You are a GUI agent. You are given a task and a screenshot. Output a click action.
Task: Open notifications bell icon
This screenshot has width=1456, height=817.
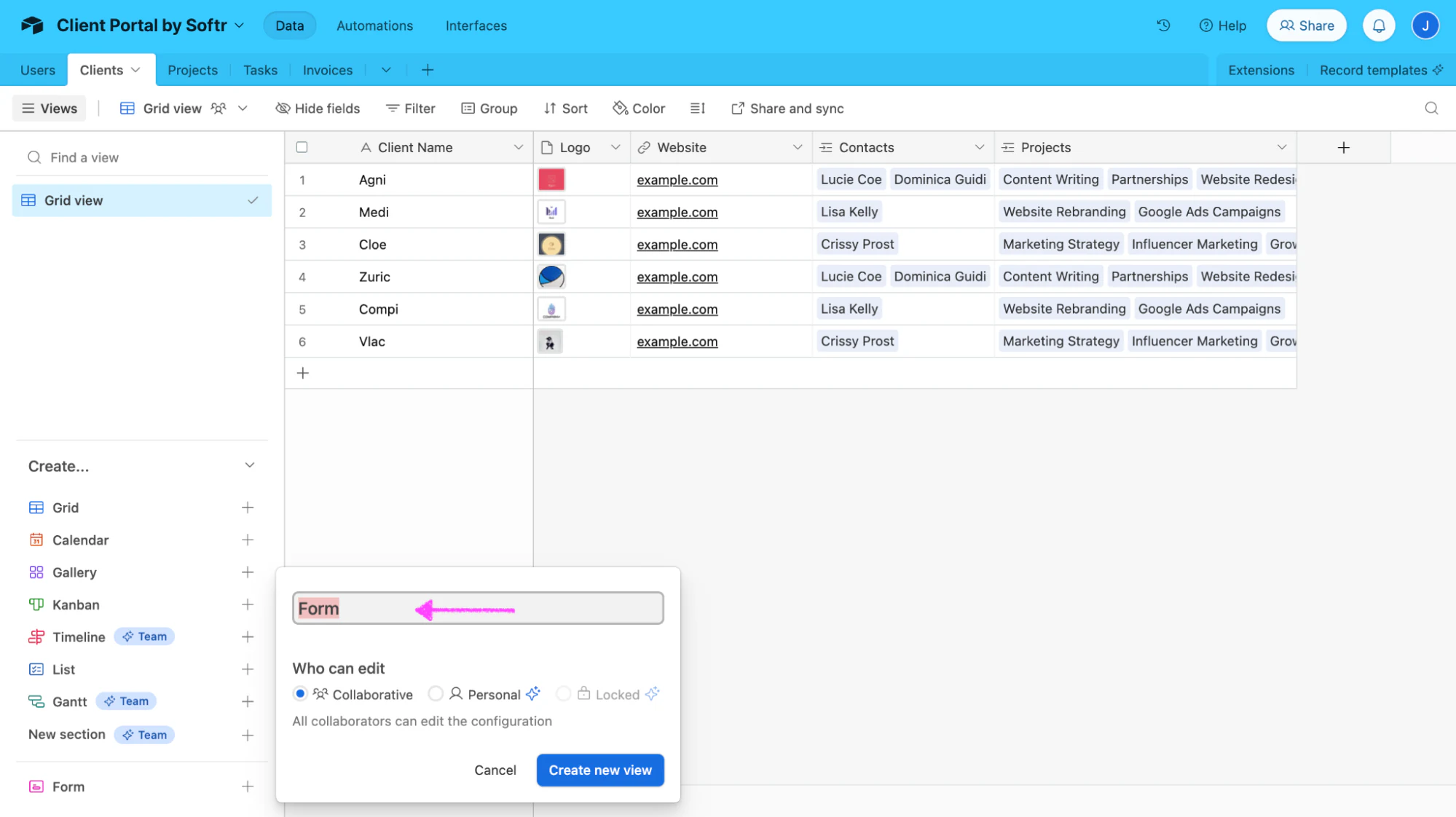pyautogui.click(x=1379, y=25)
